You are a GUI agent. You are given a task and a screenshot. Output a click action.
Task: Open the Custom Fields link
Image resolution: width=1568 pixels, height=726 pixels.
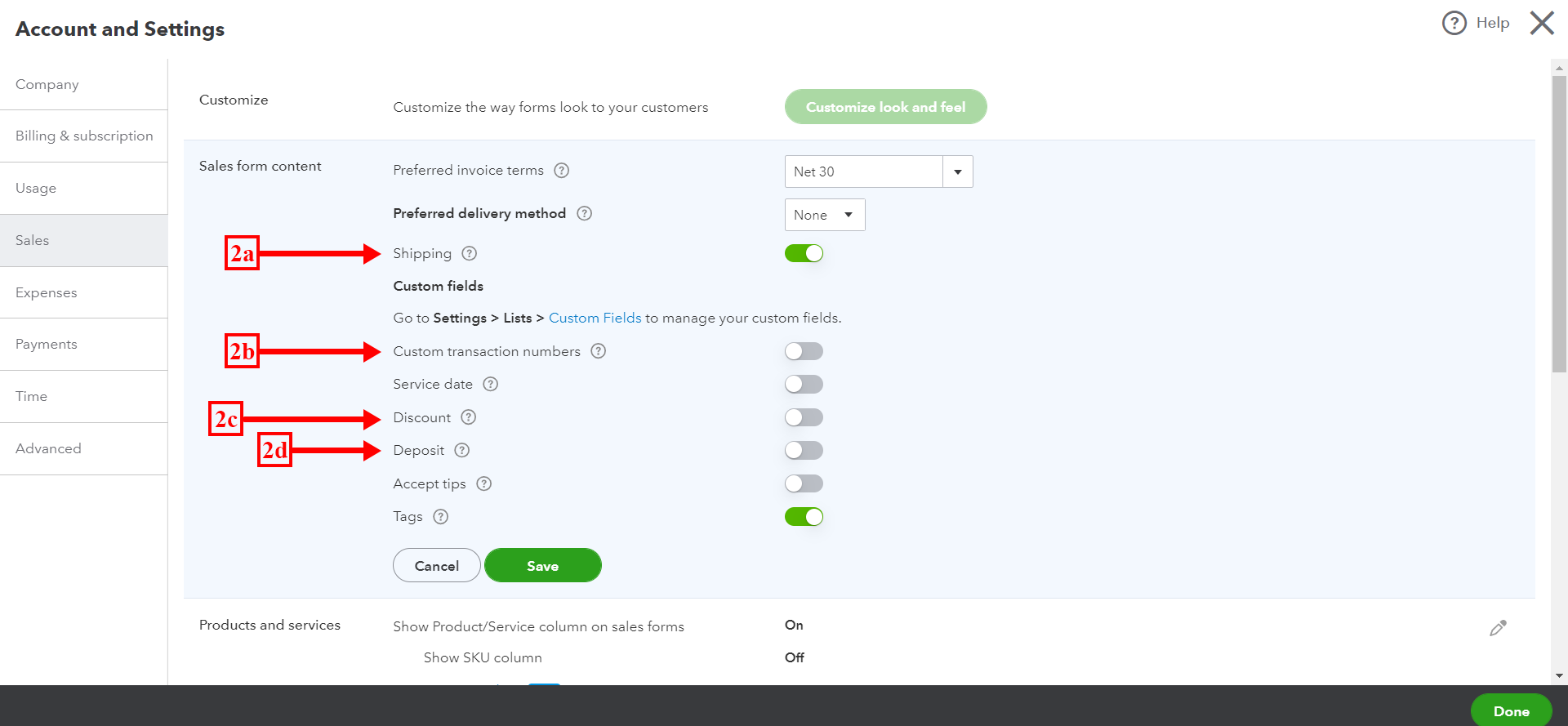click(x=595, y=318)
